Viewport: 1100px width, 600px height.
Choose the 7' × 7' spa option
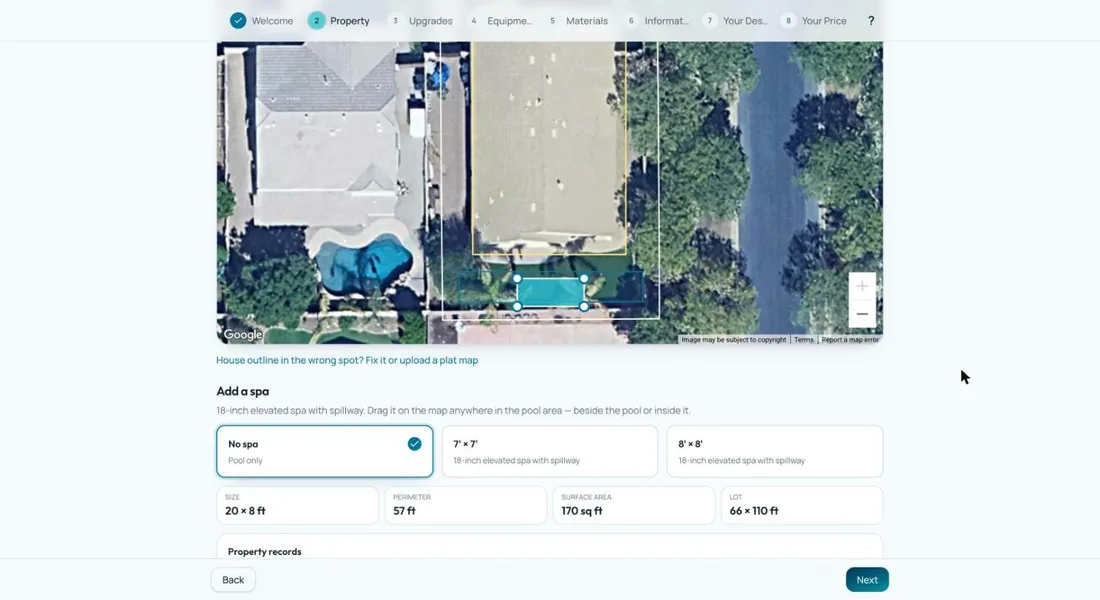click(550, 451)
